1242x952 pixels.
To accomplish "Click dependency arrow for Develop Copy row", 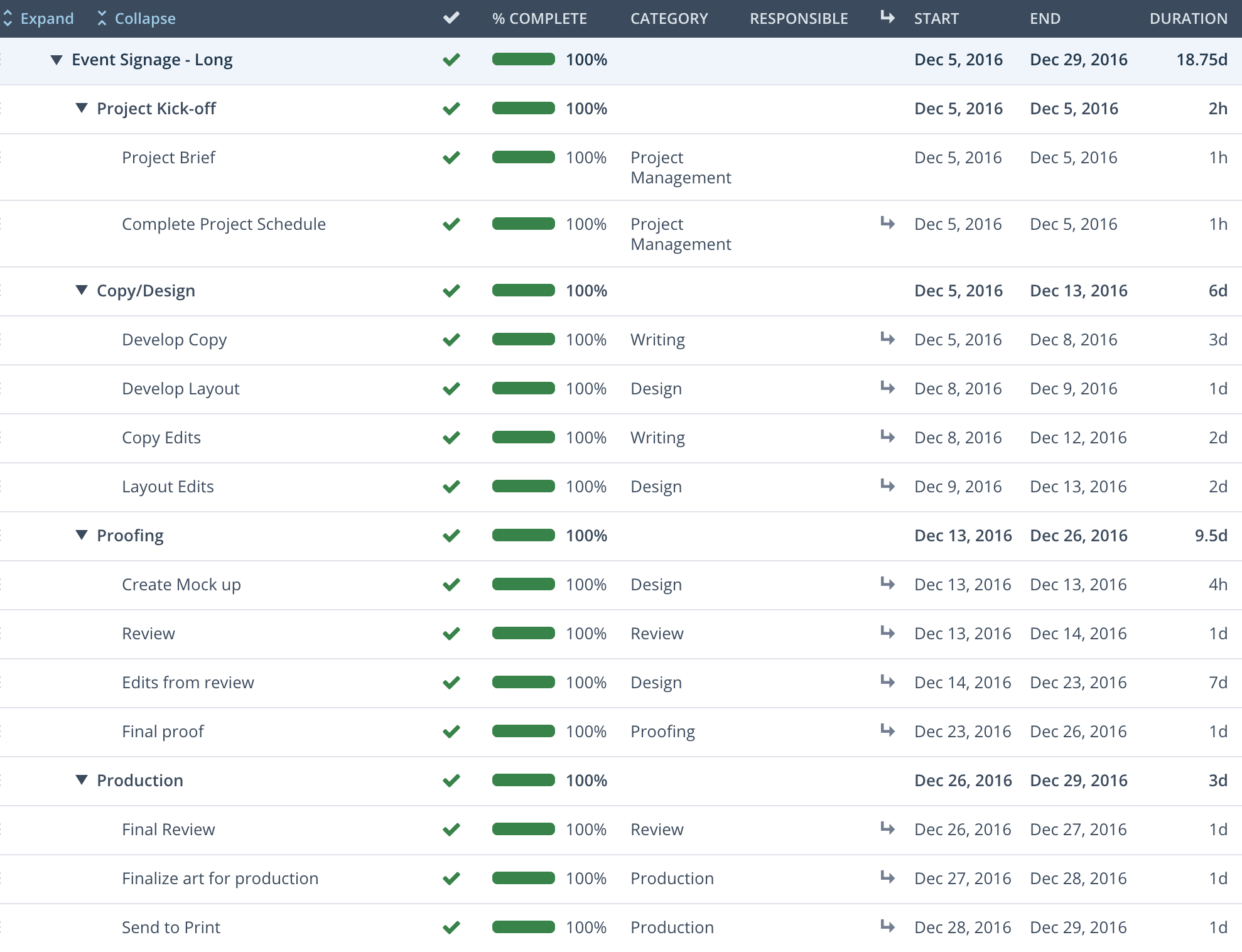I will 887,338.
